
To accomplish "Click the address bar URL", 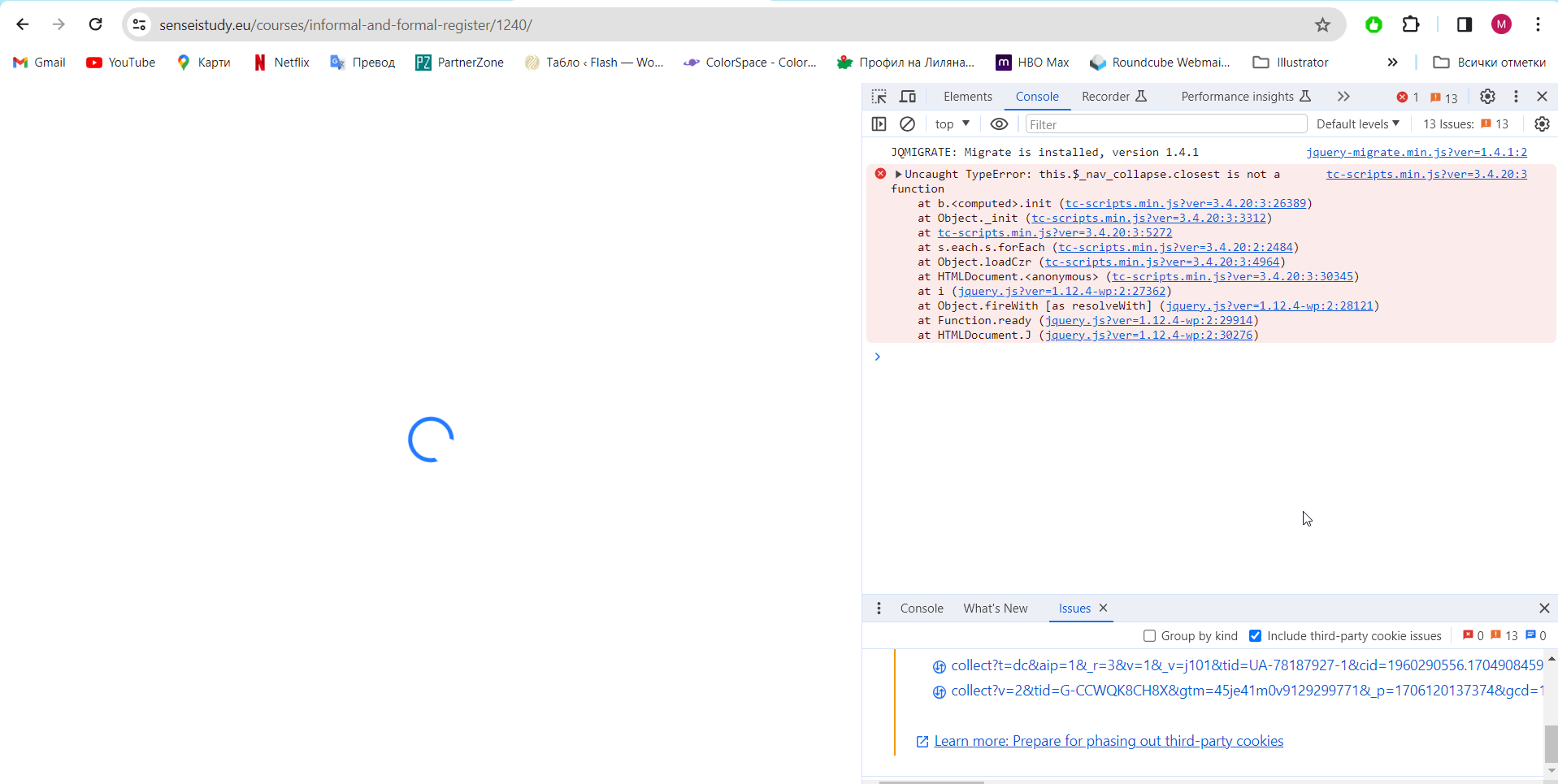I will pyautogui.click(x=345, y=25).
